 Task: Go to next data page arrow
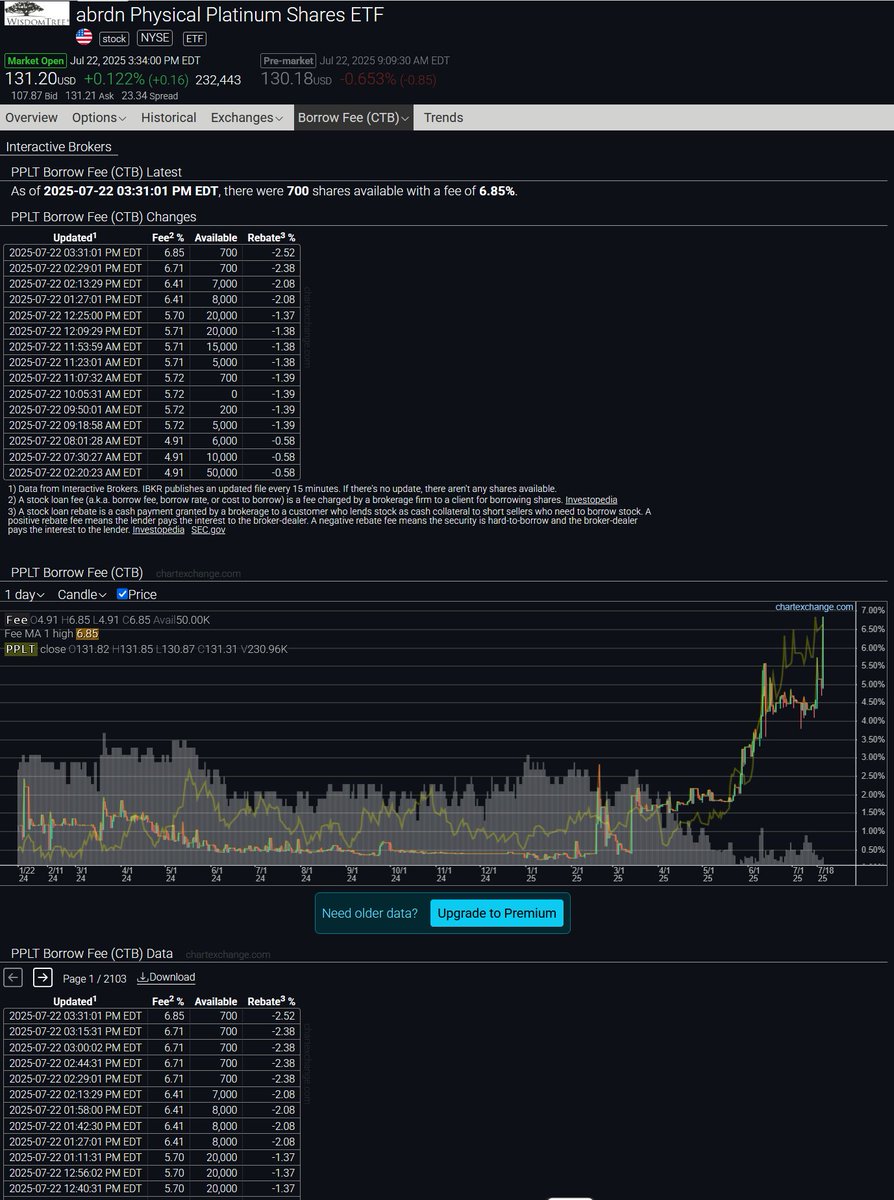(43, 978)
